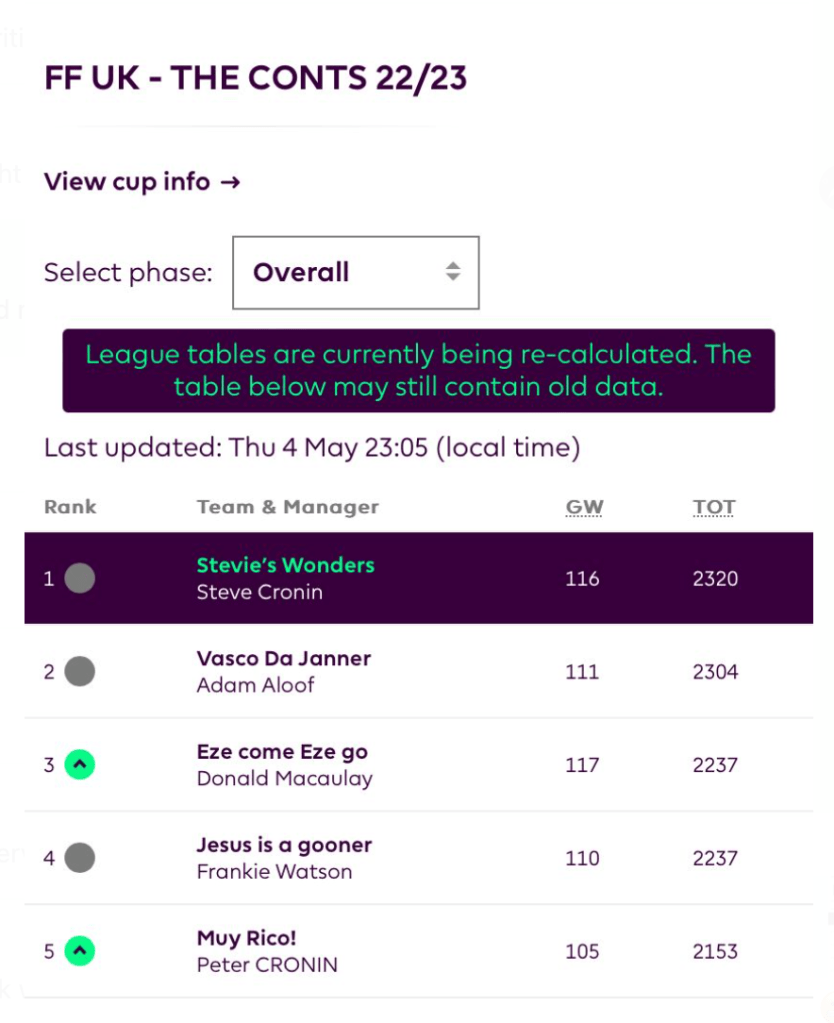Click the TOT column header
This screenshot has height=1023, width=834.
point(714,507)
